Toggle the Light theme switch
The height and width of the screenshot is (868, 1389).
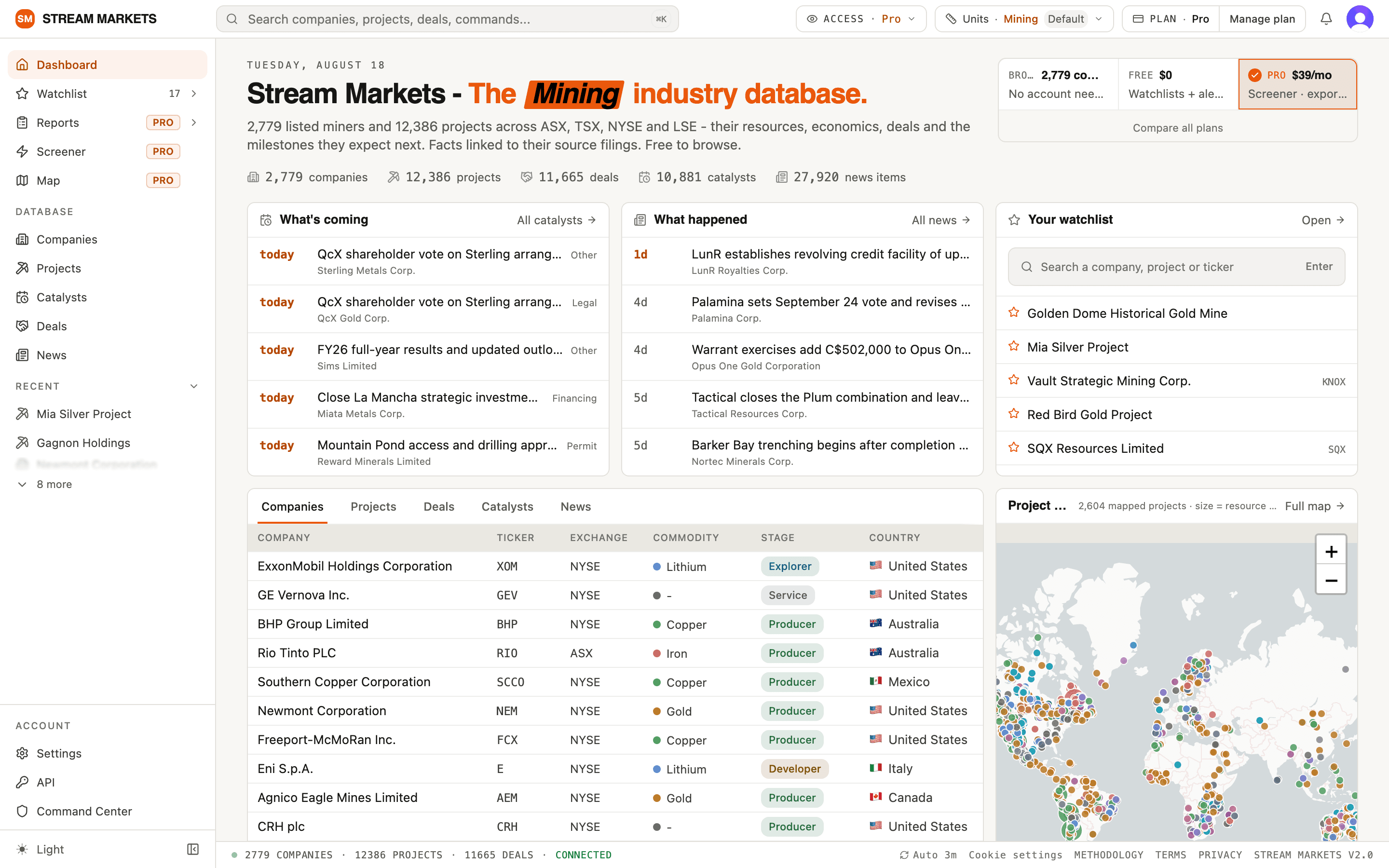point(40,849)
